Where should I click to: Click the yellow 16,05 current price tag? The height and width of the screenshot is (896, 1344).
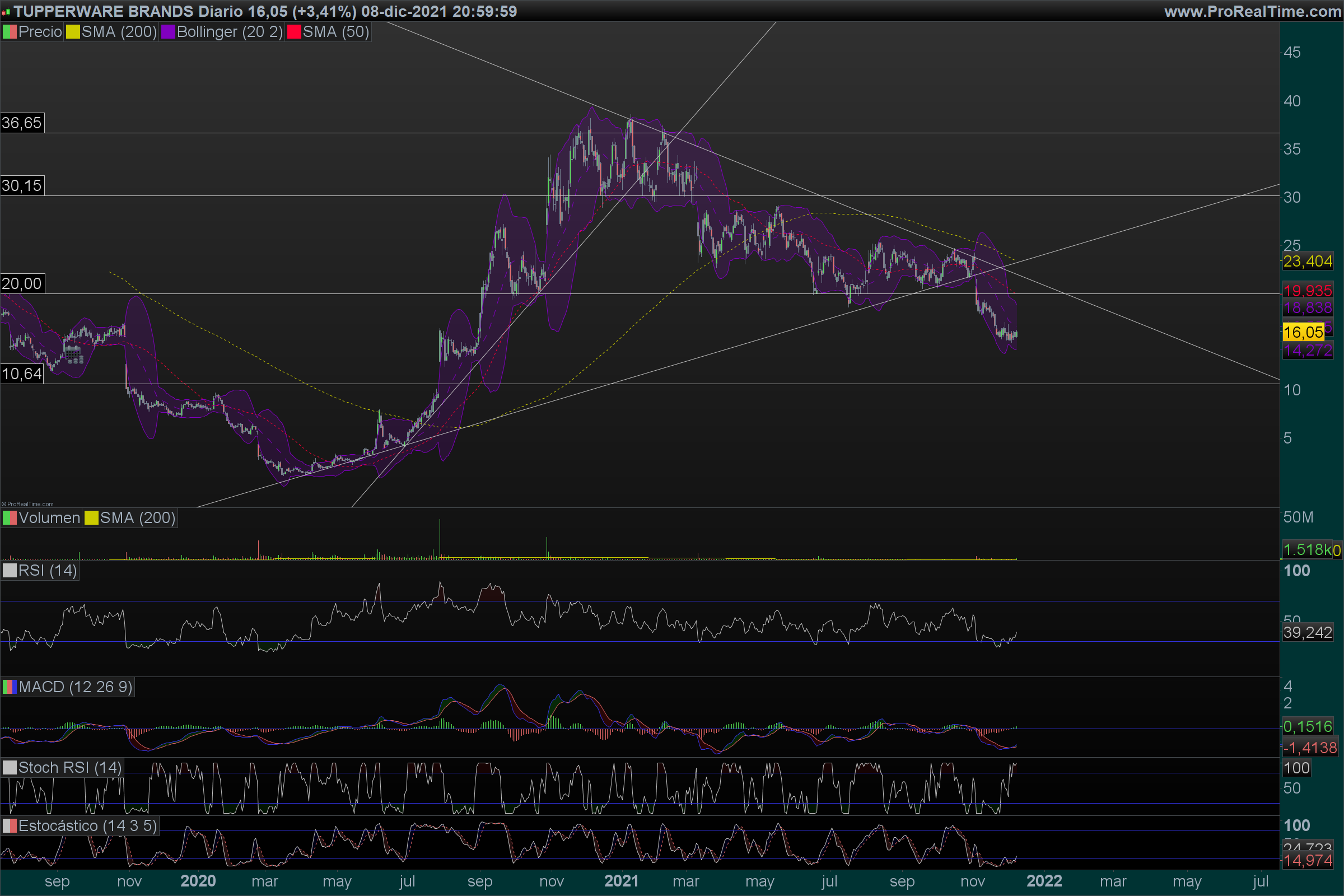coord(1303,332)
